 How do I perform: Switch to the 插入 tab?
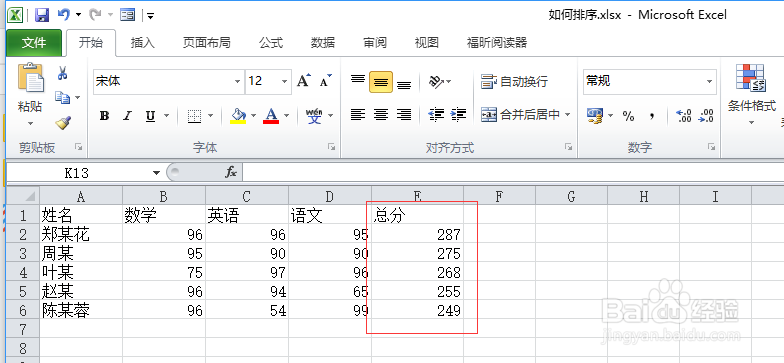(x=142, y=43)
